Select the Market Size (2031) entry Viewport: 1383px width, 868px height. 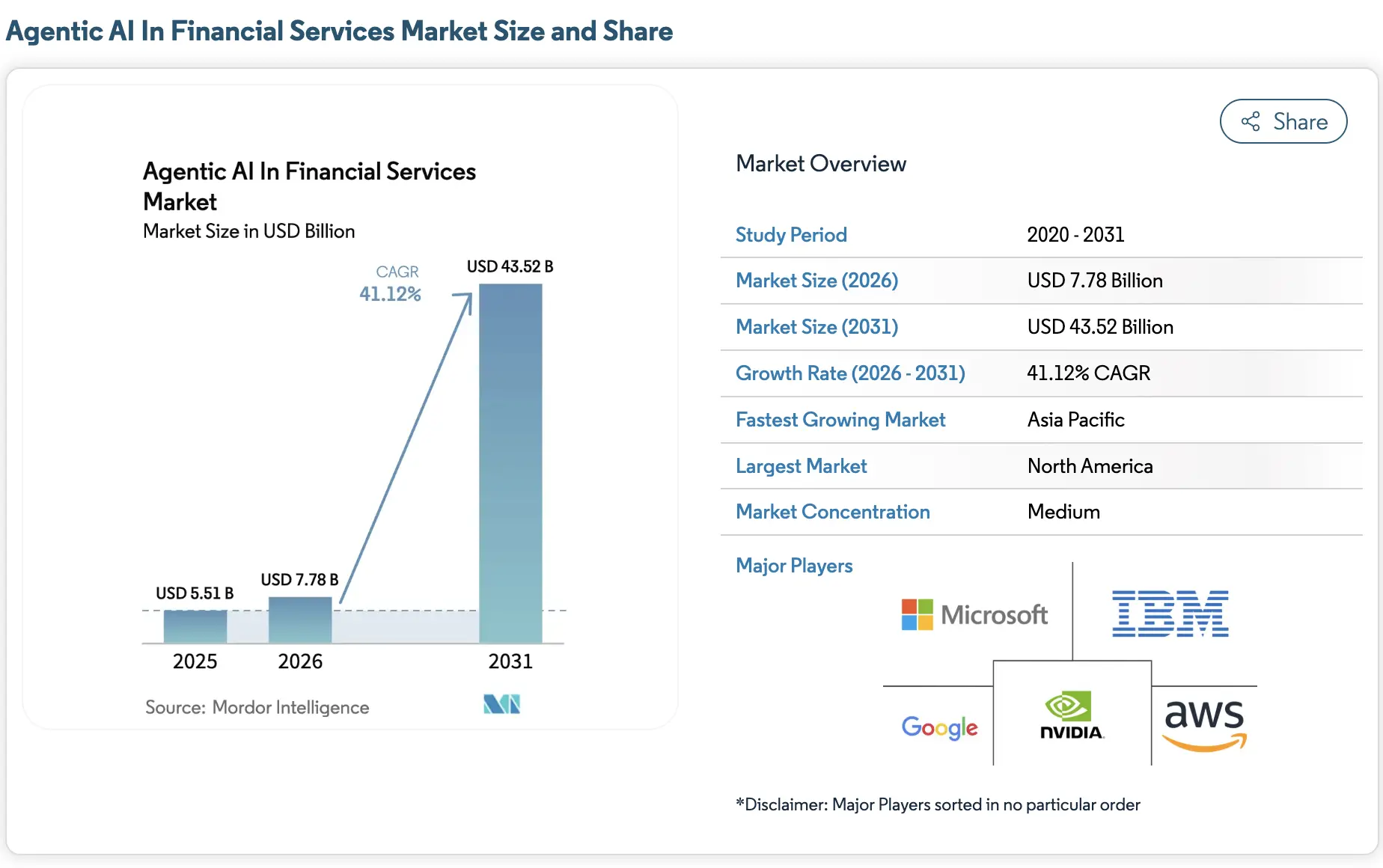coord(816,327)
